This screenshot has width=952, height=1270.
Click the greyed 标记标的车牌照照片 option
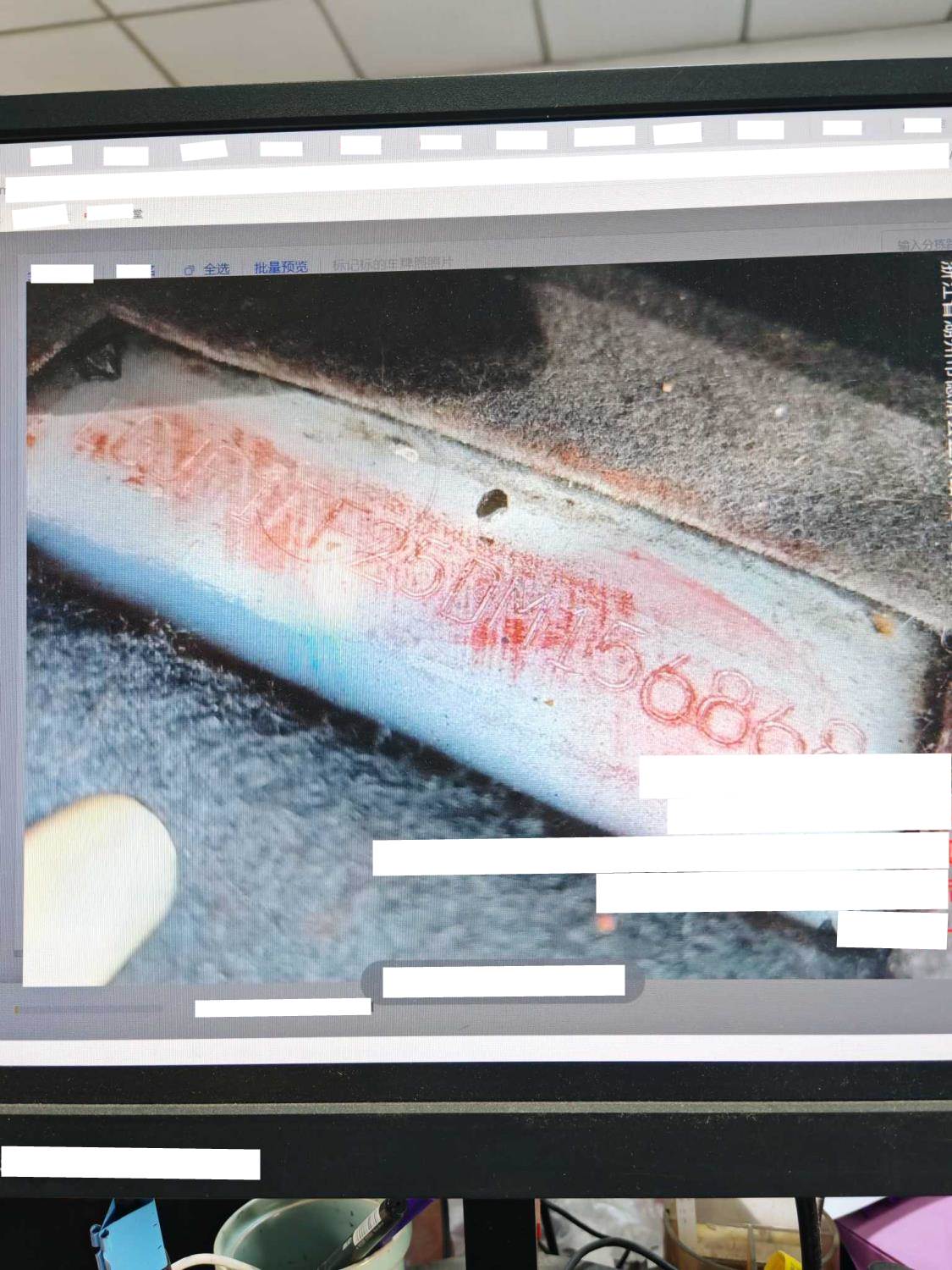coord(393,264)
